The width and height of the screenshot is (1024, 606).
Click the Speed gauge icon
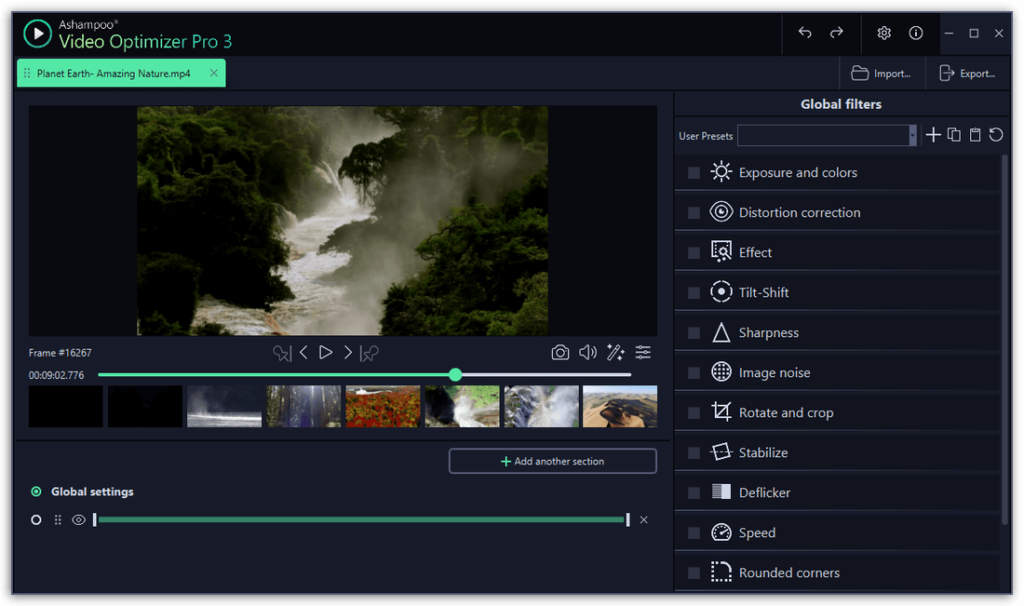tap(721, 532)
